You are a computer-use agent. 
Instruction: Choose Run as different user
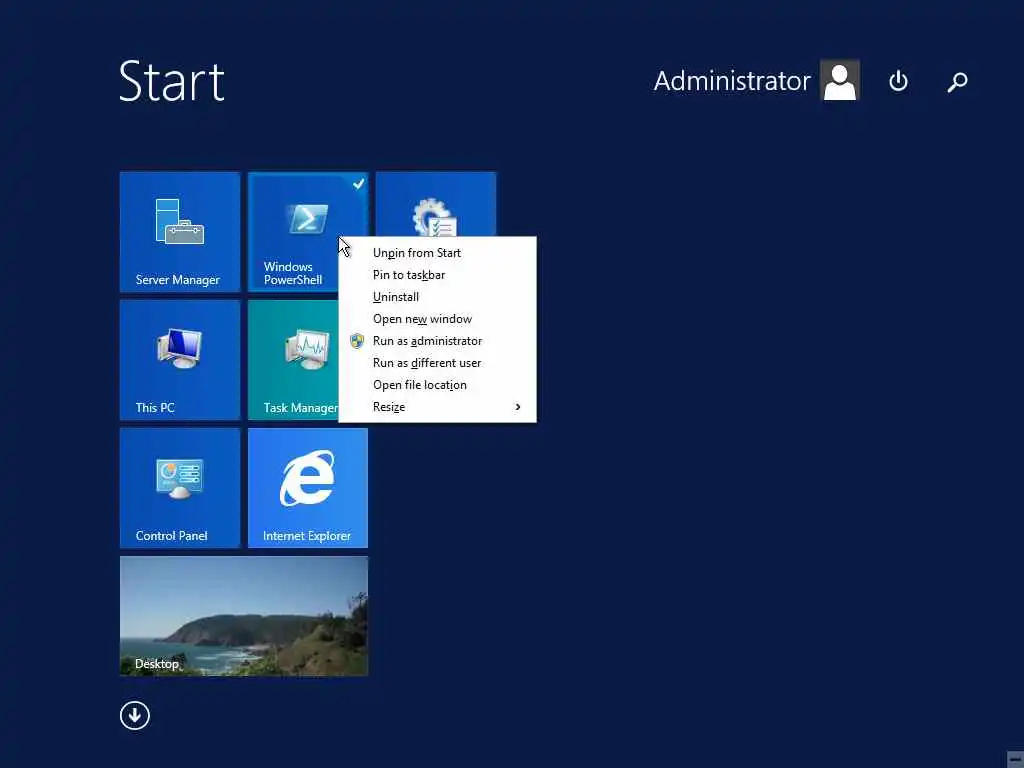tap(438, 363)
